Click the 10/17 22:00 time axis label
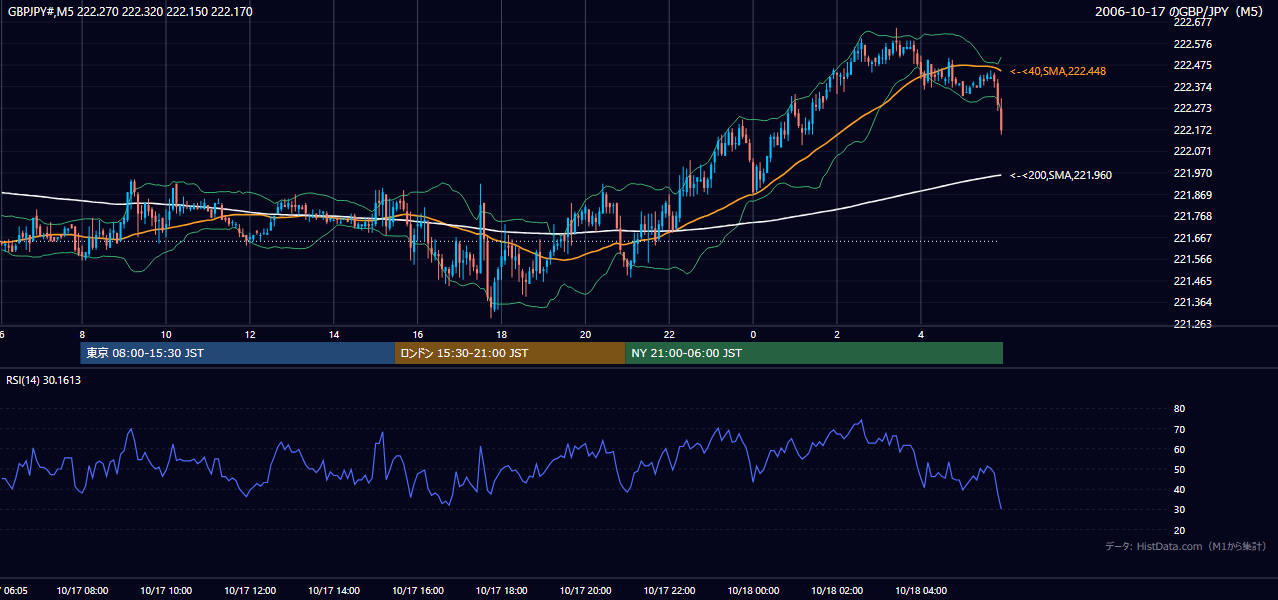The width and height of the screenshot is (1278, 600). pyautogui.click(x=670, y=591)
